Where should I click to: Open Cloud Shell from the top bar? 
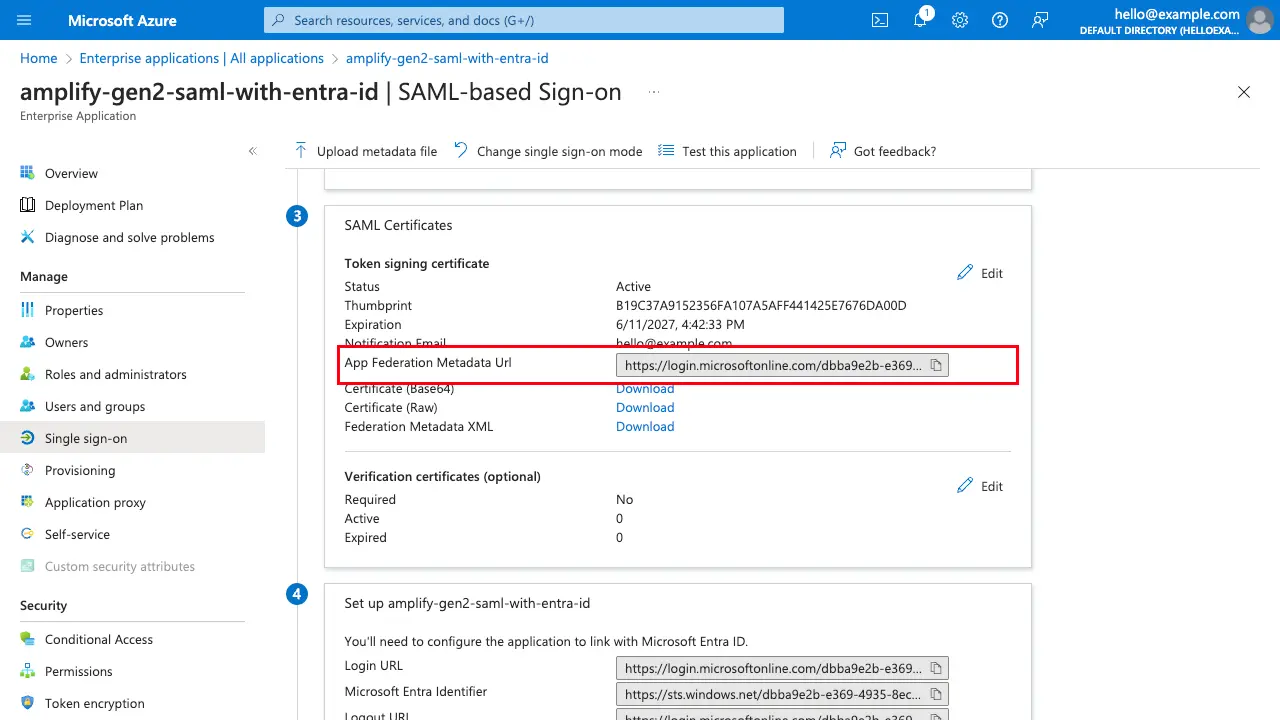pyautogui.click(x=880, y=20)
